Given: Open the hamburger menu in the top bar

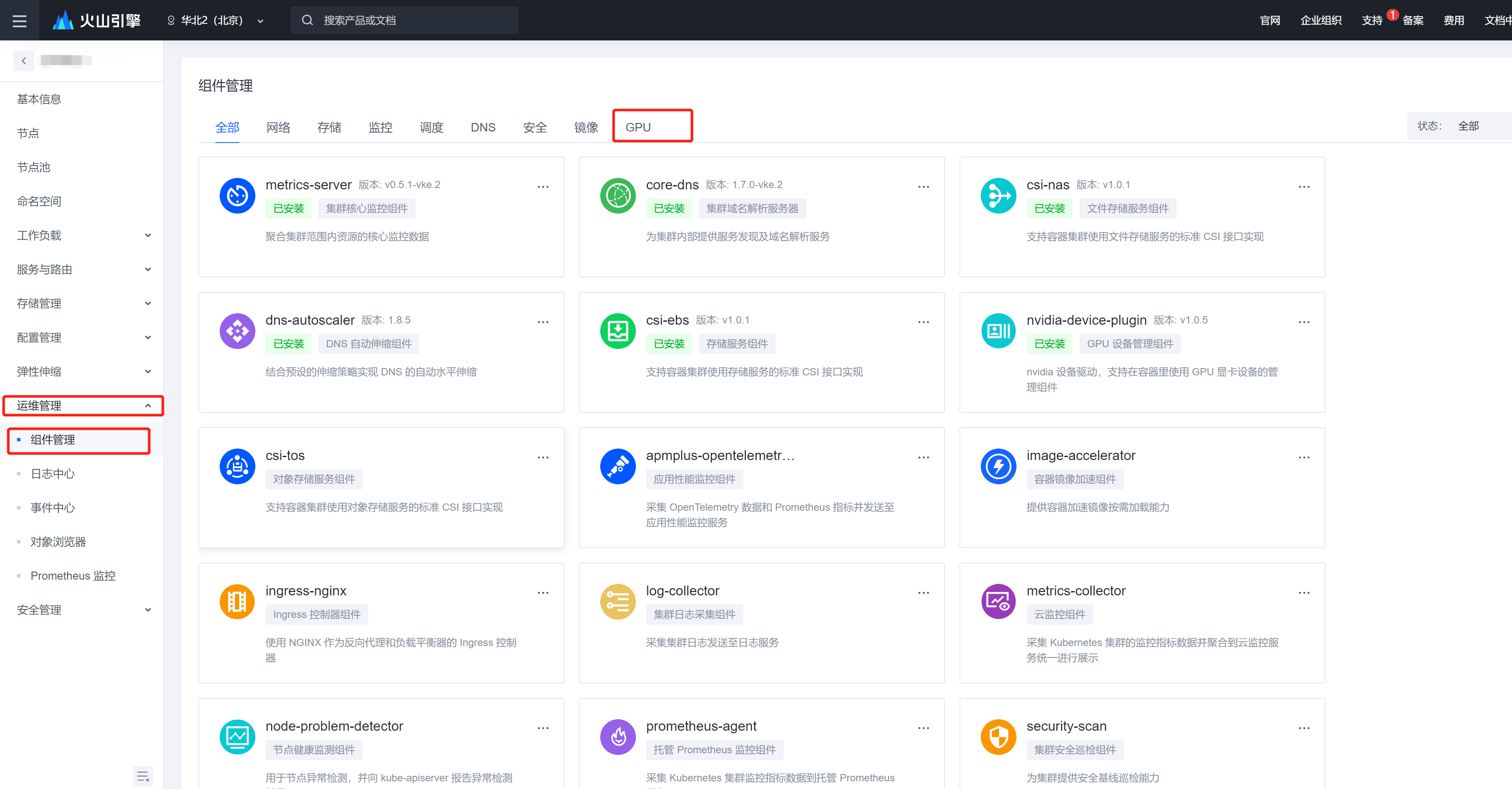Looking at the screenshot, I should (20, 20).
